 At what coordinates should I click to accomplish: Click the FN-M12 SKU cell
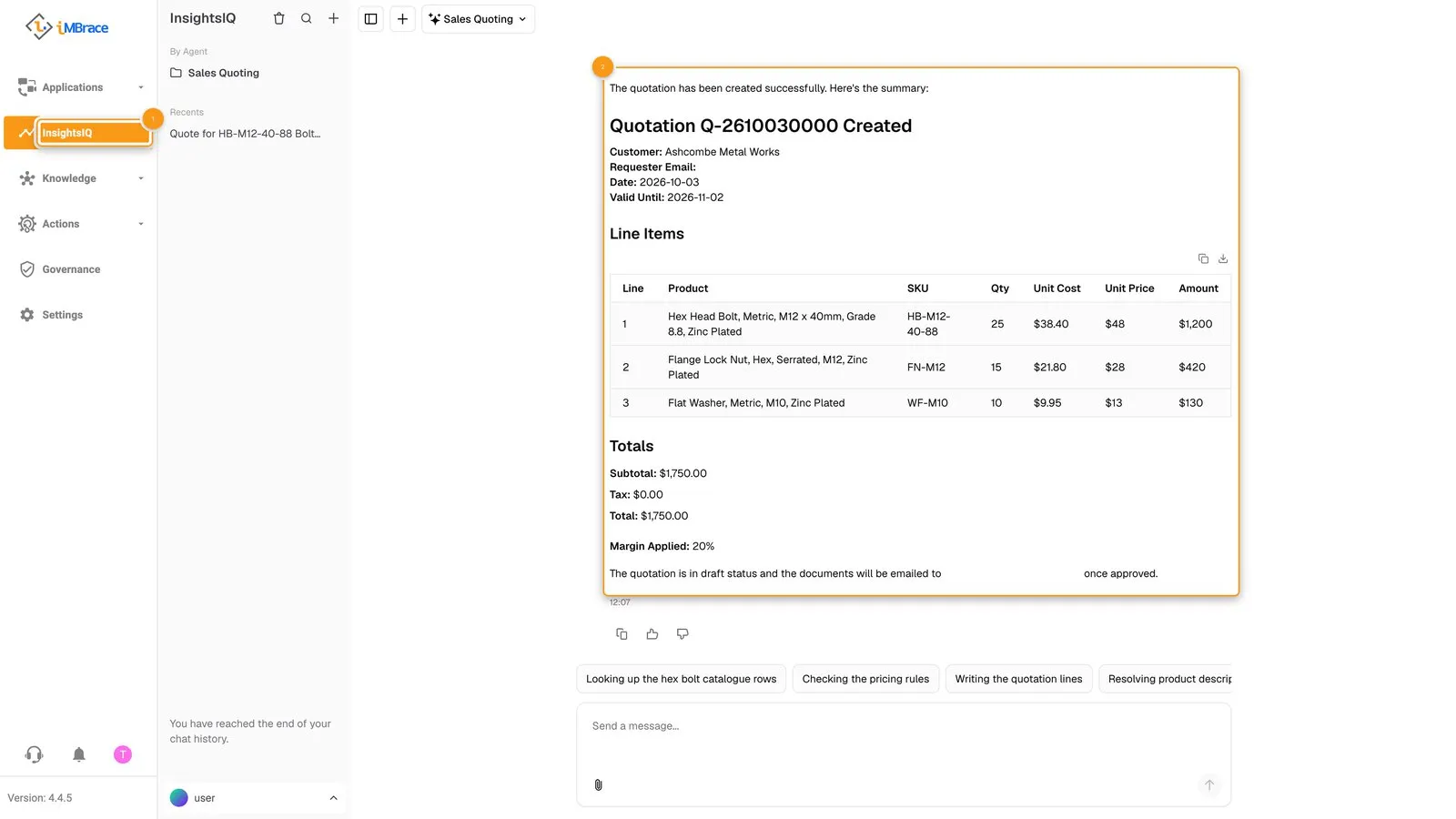(925, 368)
